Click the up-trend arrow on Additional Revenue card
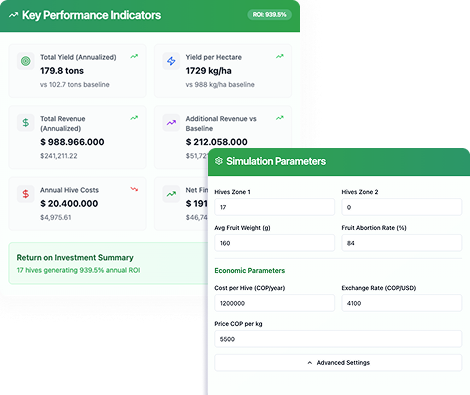Image resolution: width=470 pixels, height=395 pixels. (280, 118)
